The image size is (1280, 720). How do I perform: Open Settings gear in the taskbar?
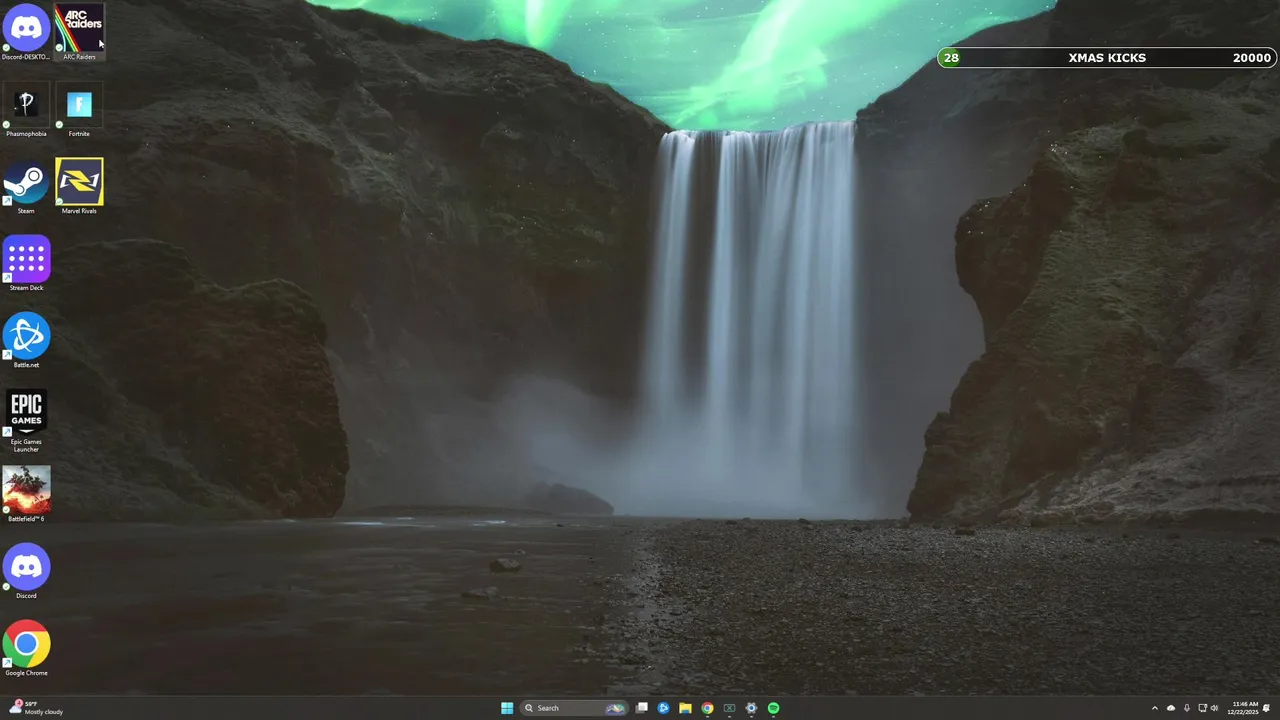tap(751, 708)
